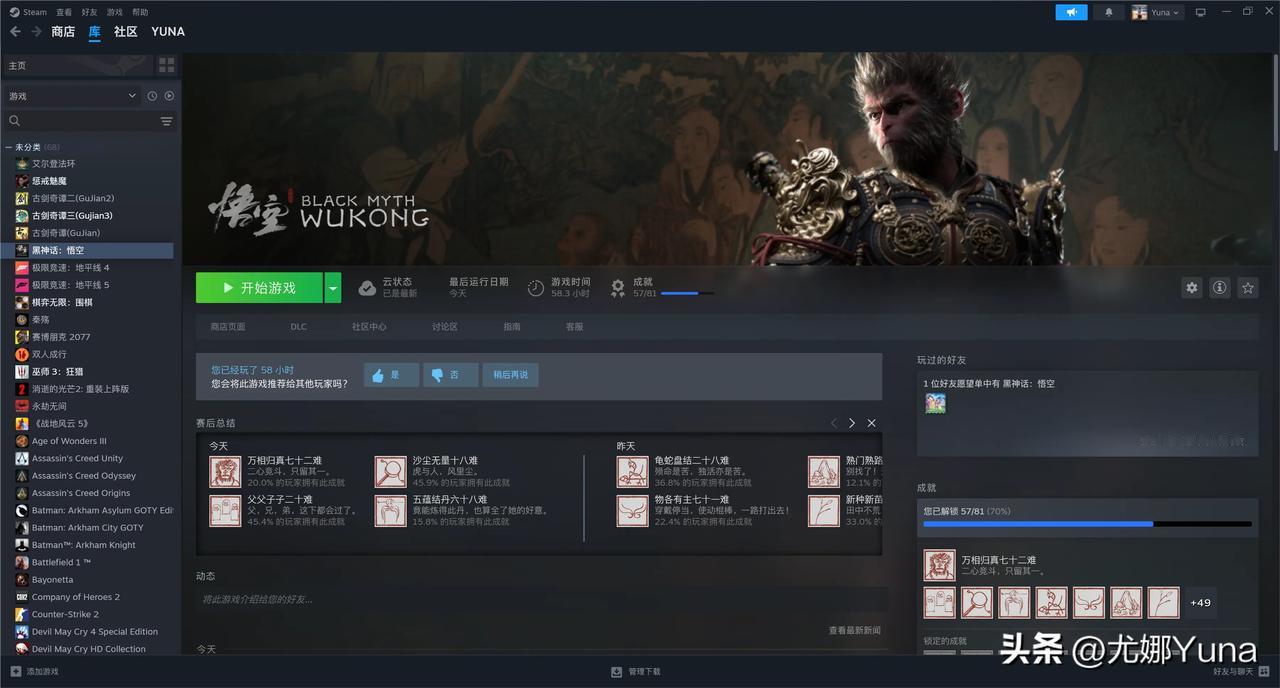Open game settings gear icon
The image size is (1280, 688).
pyautogui.click(x=1191, y=288)
